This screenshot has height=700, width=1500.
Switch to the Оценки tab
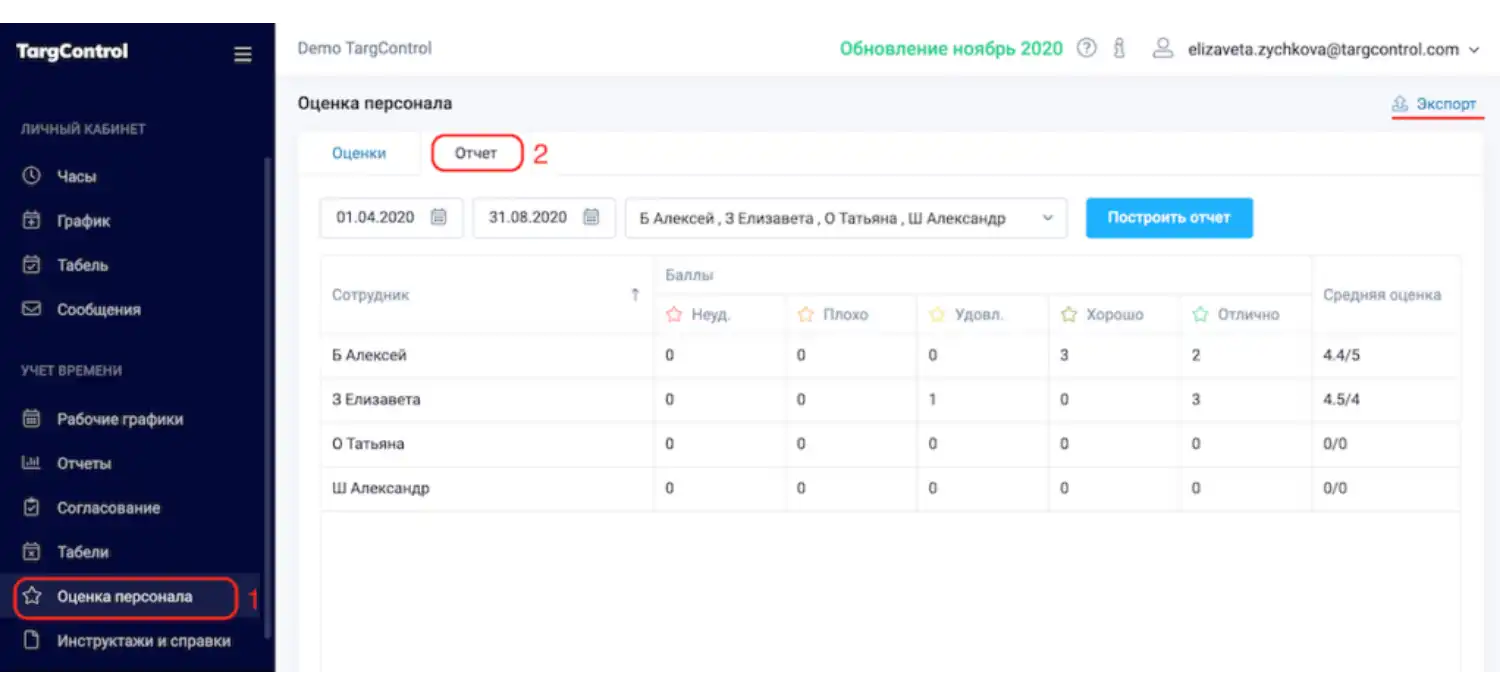click(358, 152)
